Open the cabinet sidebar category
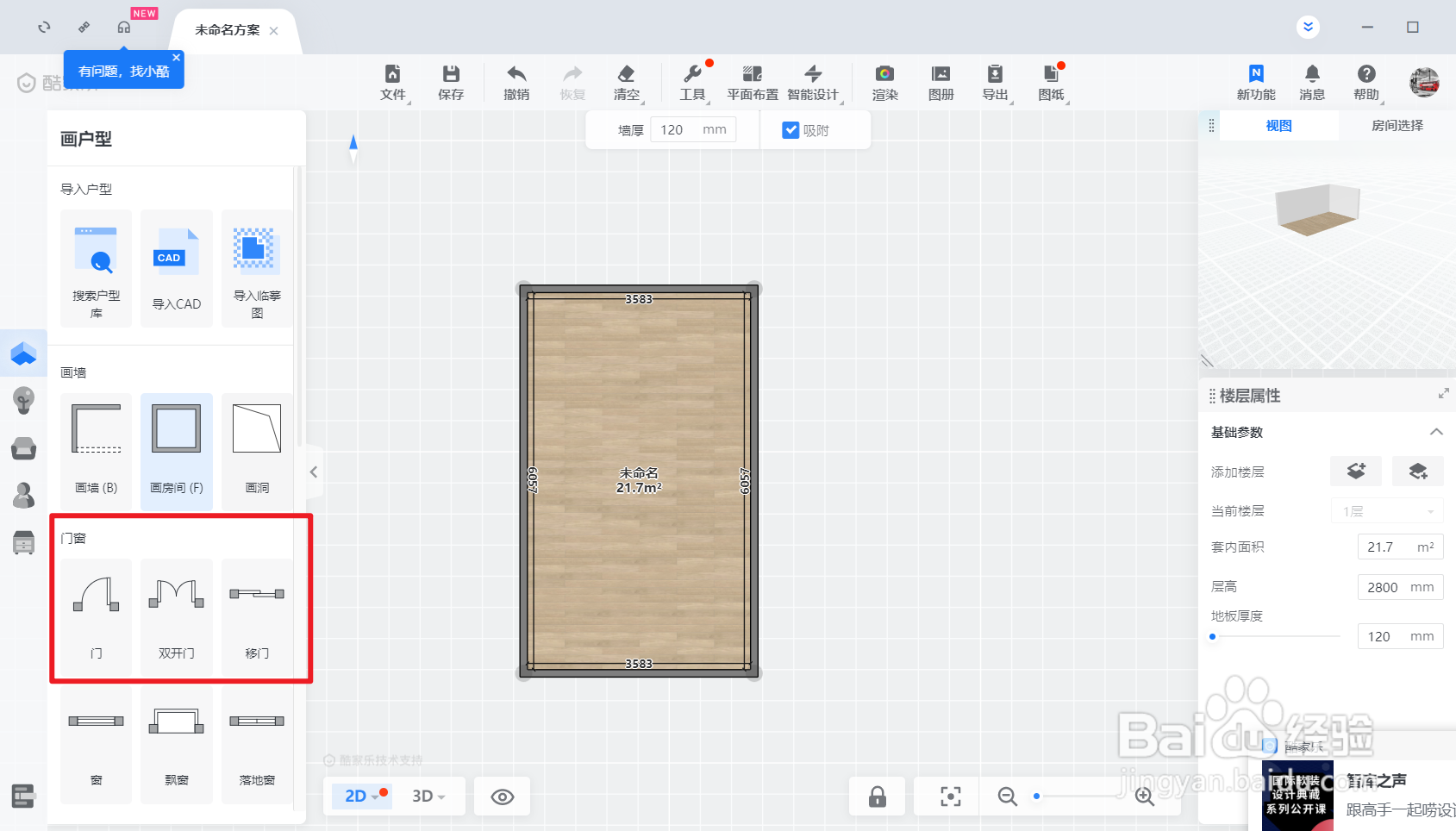Screen dimensions: 1456x831 point(23,542)
